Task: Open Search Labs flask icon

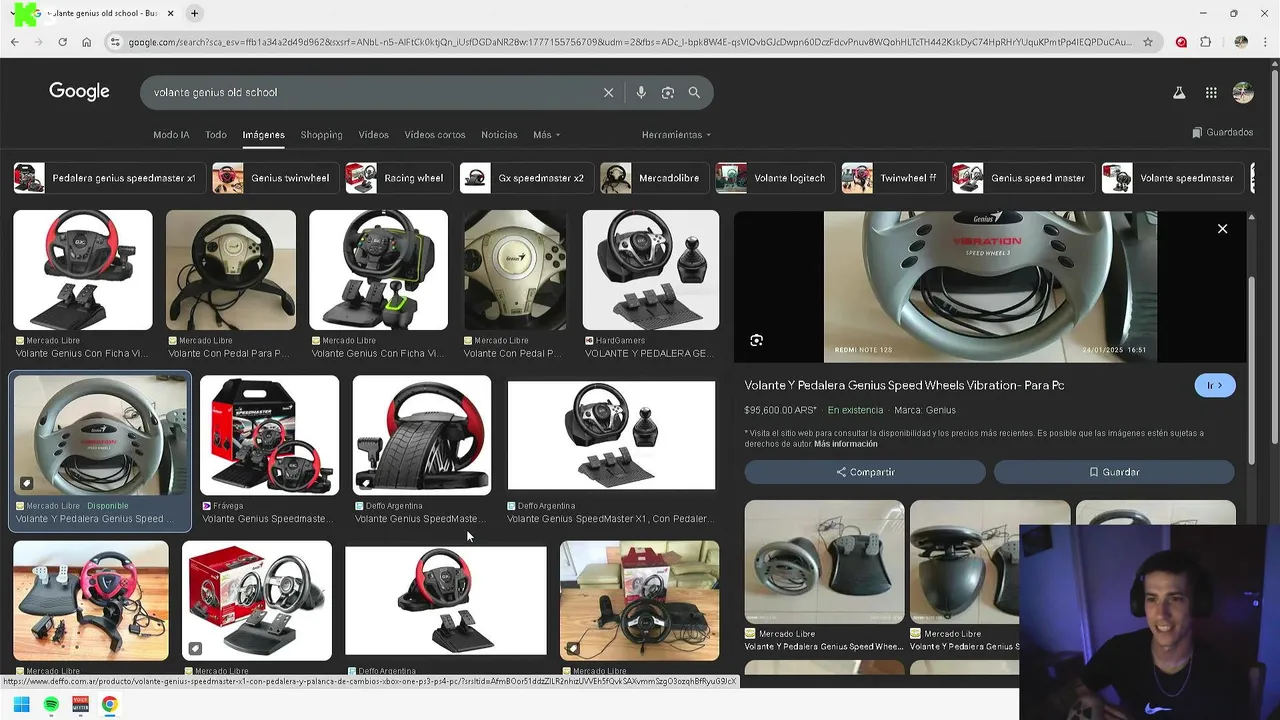Action: point(1179,92)
